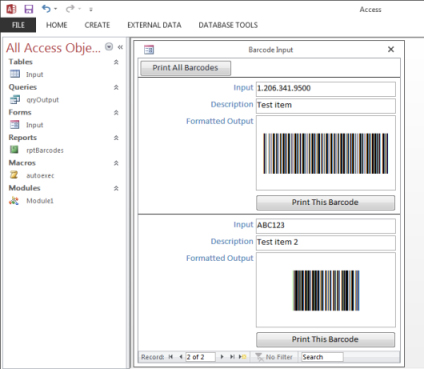Collapse the navigation pane with shutter bar button
The height and width of the screenshot is (369, 424).
120,47
